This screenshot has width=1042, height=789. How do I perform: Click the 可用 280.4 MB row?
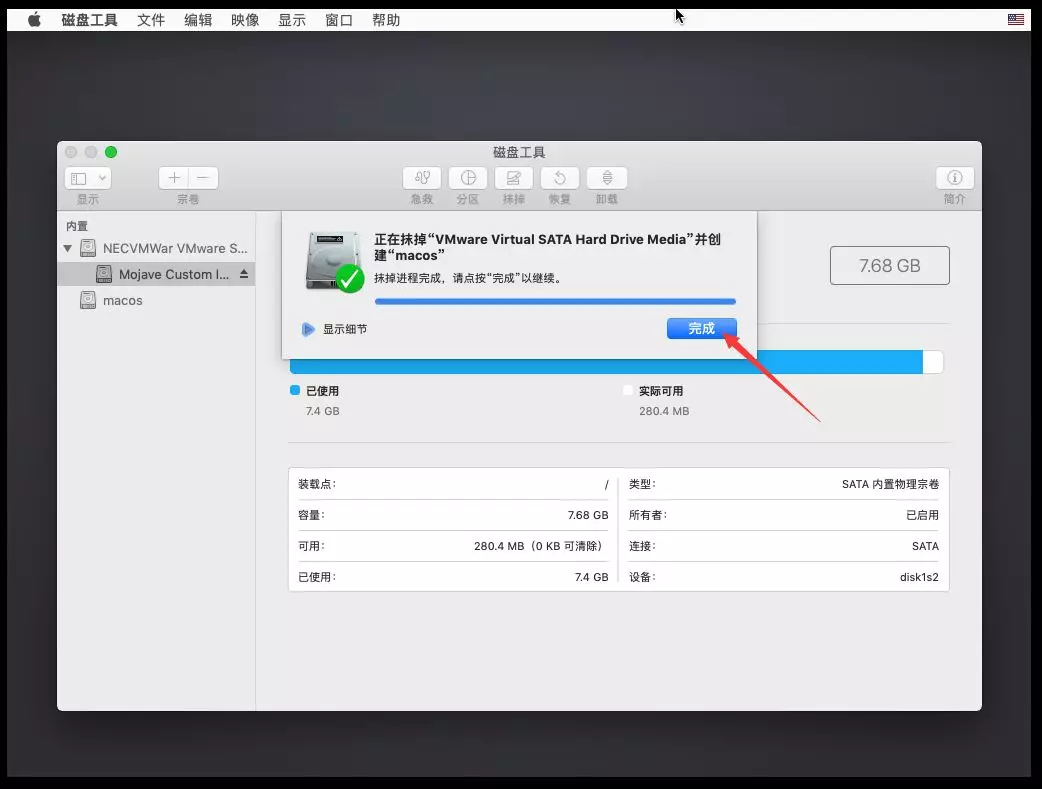(x=453, y=546)
